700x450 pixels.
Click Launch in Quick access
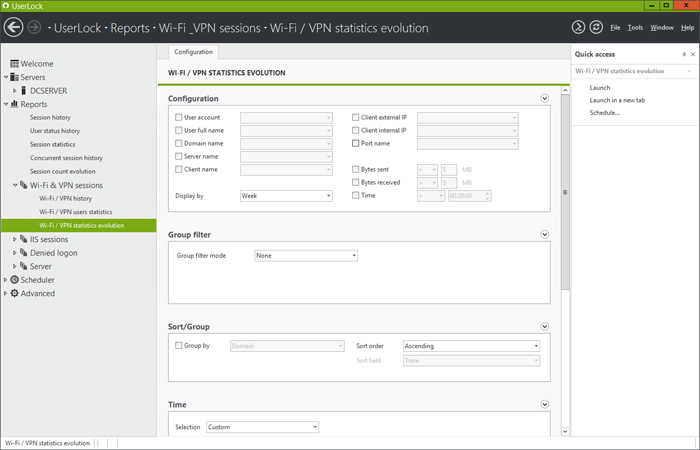coord(600,88)
